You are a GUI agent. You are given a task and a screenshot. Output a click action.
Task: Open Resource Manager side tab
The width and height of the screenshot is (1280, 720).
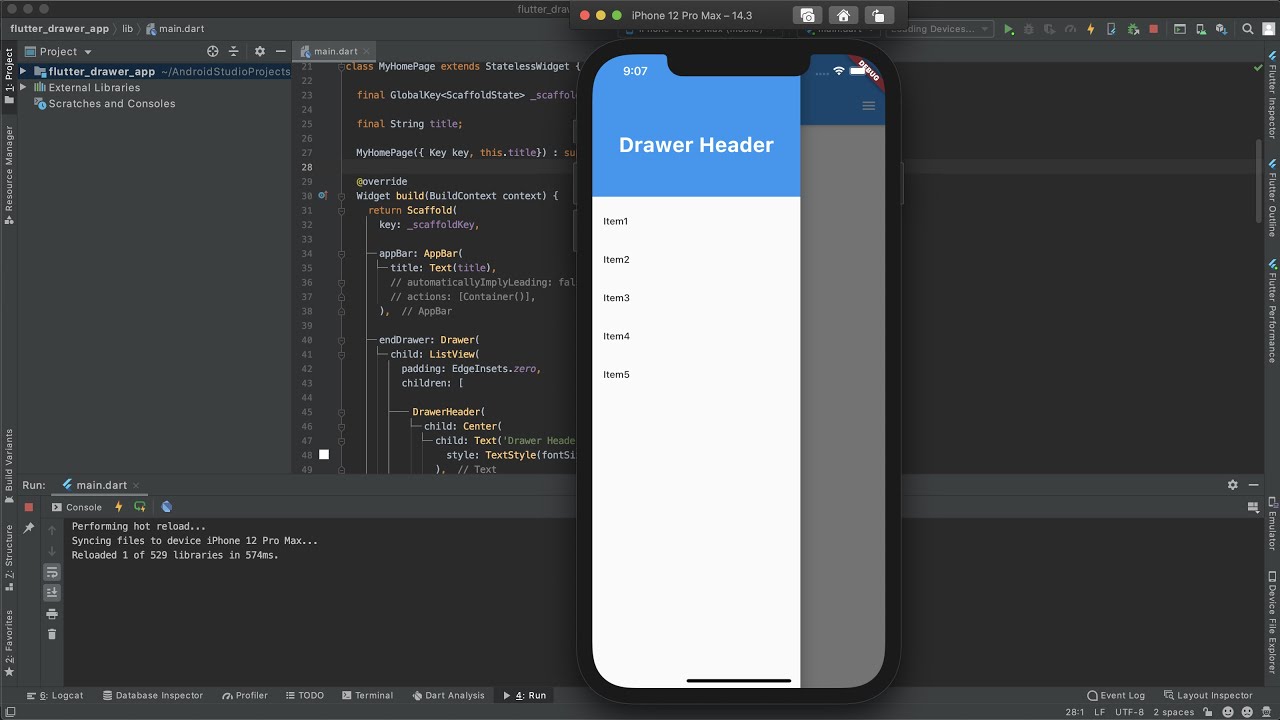9,175
